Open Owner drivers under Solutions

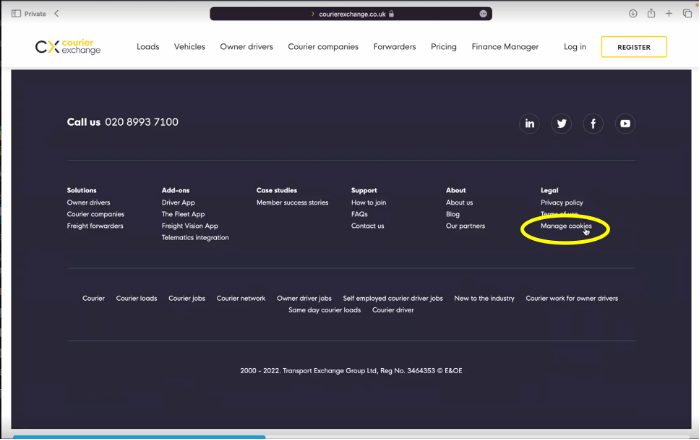[x=88, y=203]
